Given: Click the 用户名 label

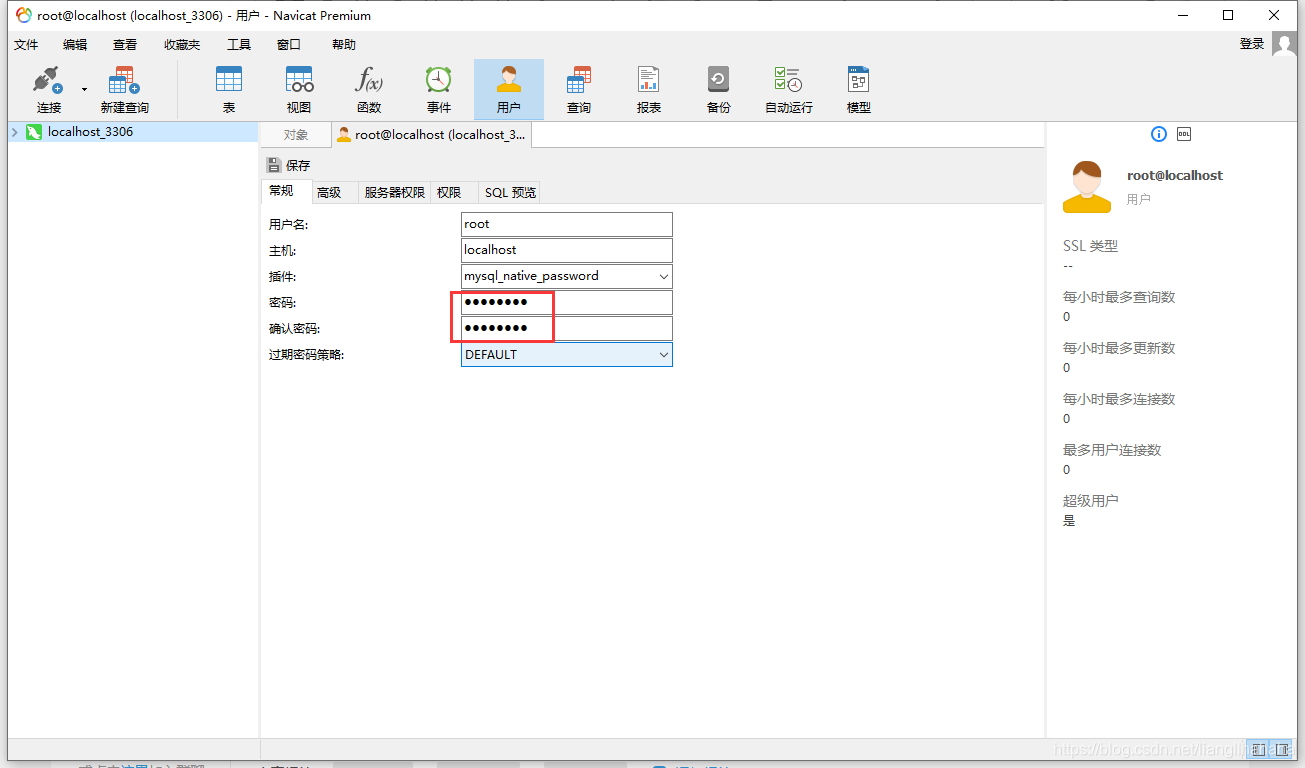Looking at the screenshot, I should tap(288, 225).
